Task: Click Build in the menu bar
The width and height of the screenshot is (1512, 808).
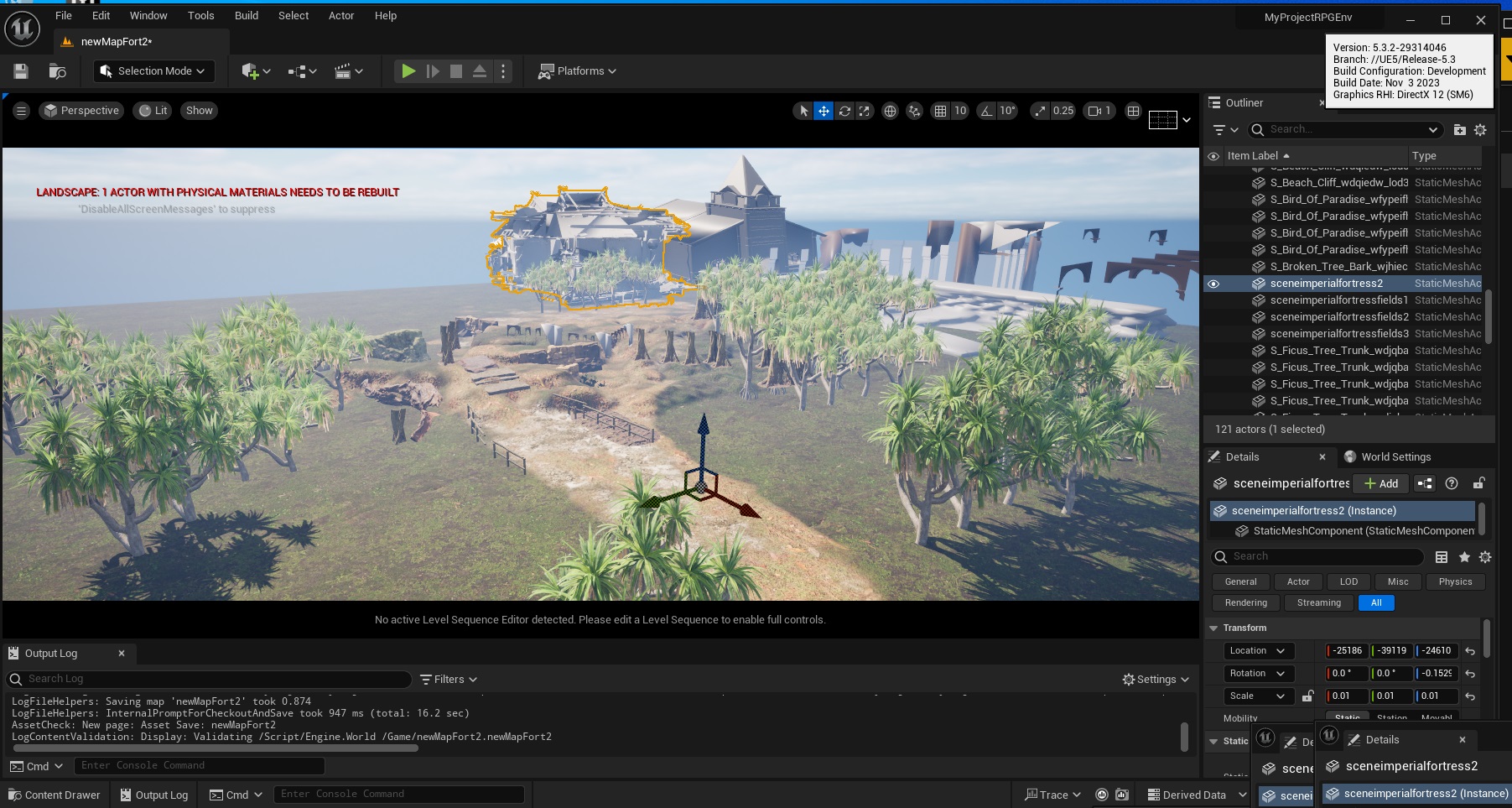Action: pos(247,15)
